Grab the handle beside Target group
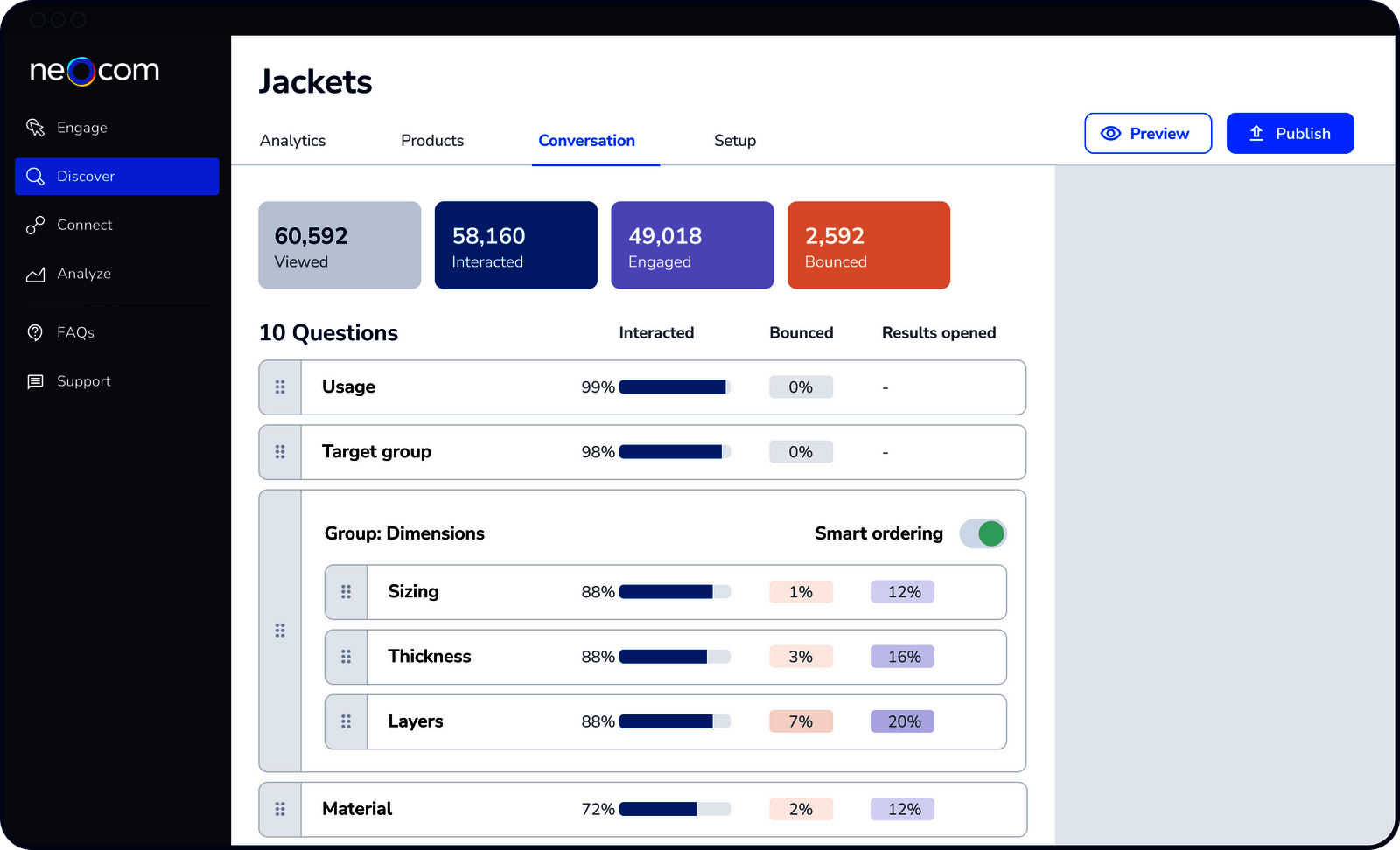Image resolution: width=1400 pixels, height=850 pixels. click(x=280, y=452)
